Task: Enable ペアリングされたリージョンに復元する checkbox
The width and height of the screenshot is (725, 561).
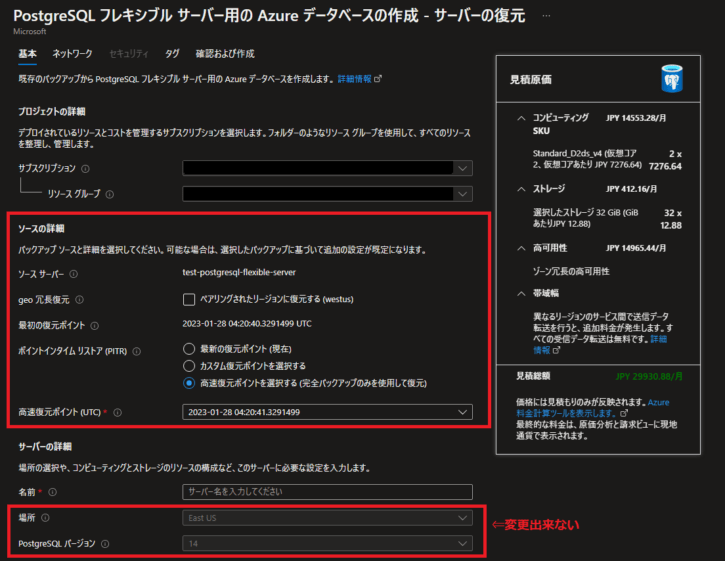Action: tap(189, 299)
